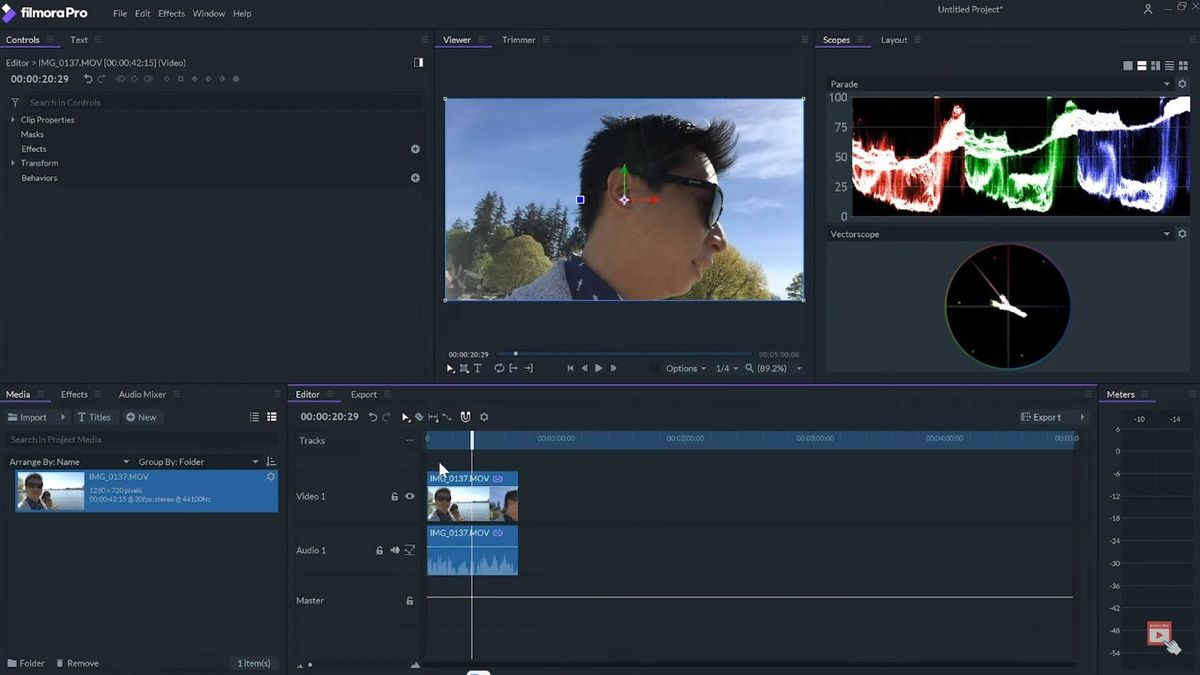Screen dimensions: 1200x675
Task: Open the Effects menu
Action: pos(170,13)
